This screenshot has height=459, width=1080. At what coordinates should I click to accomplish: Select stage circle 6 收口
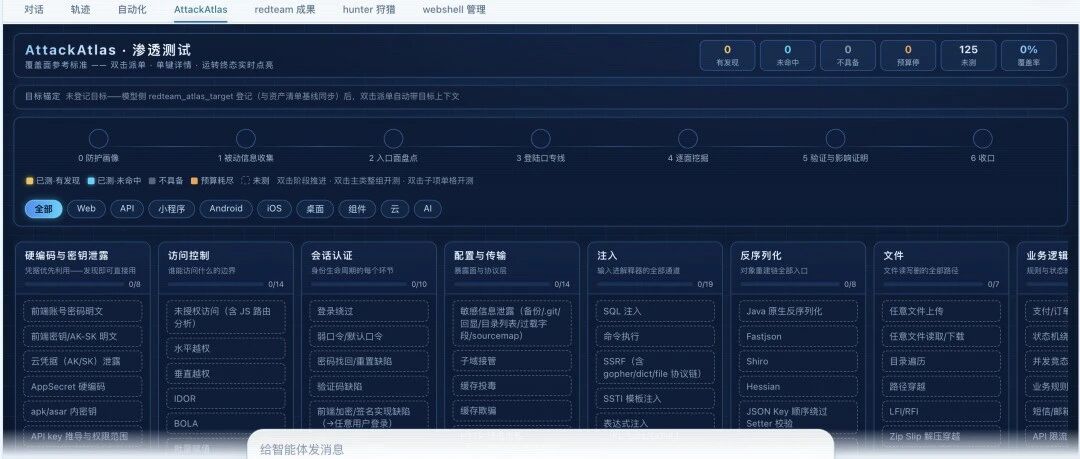tap(983, 139)
